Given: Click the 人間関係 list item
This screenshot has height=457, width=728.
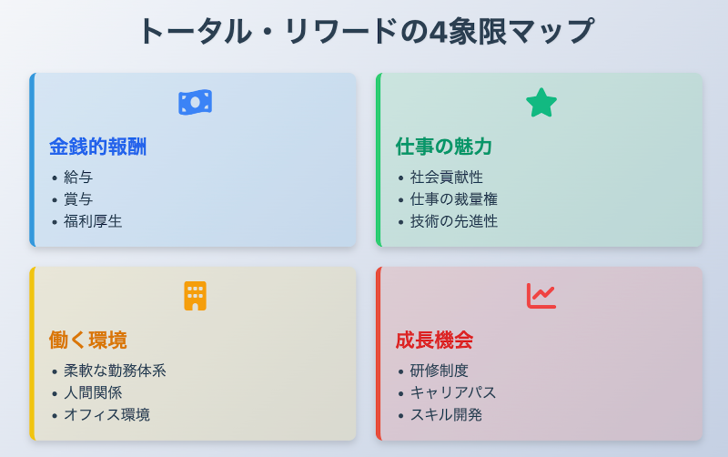Looking at the screenshot, I should point(93,392).
